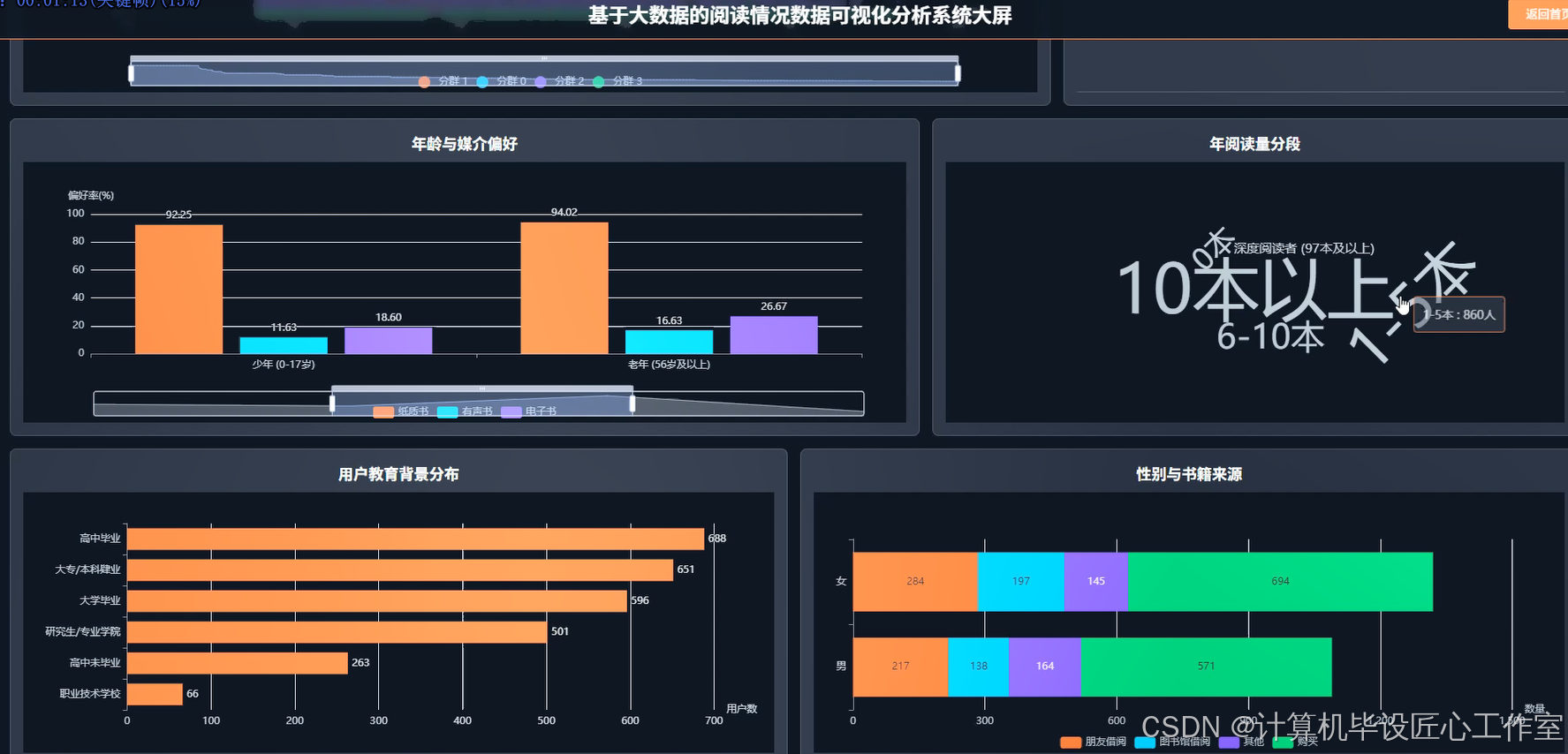Toggle the 朋友借阅 legend item
Screen dimensions: 1568x754
[1093, 742]
